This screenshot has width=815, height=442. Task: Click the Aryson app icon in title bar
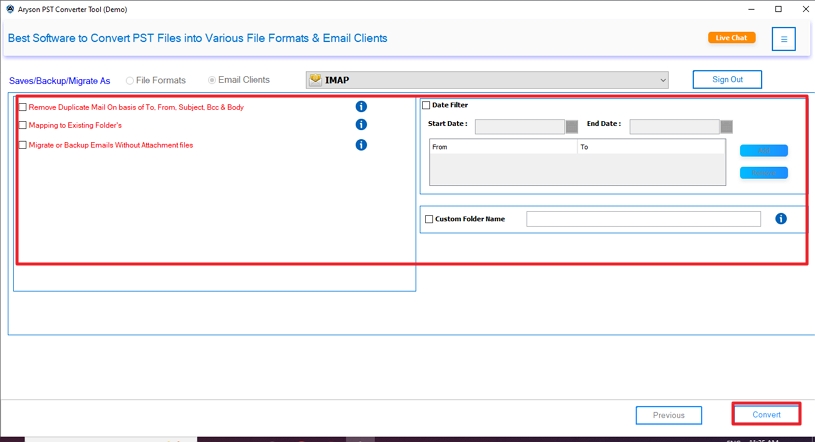point(10,9)
